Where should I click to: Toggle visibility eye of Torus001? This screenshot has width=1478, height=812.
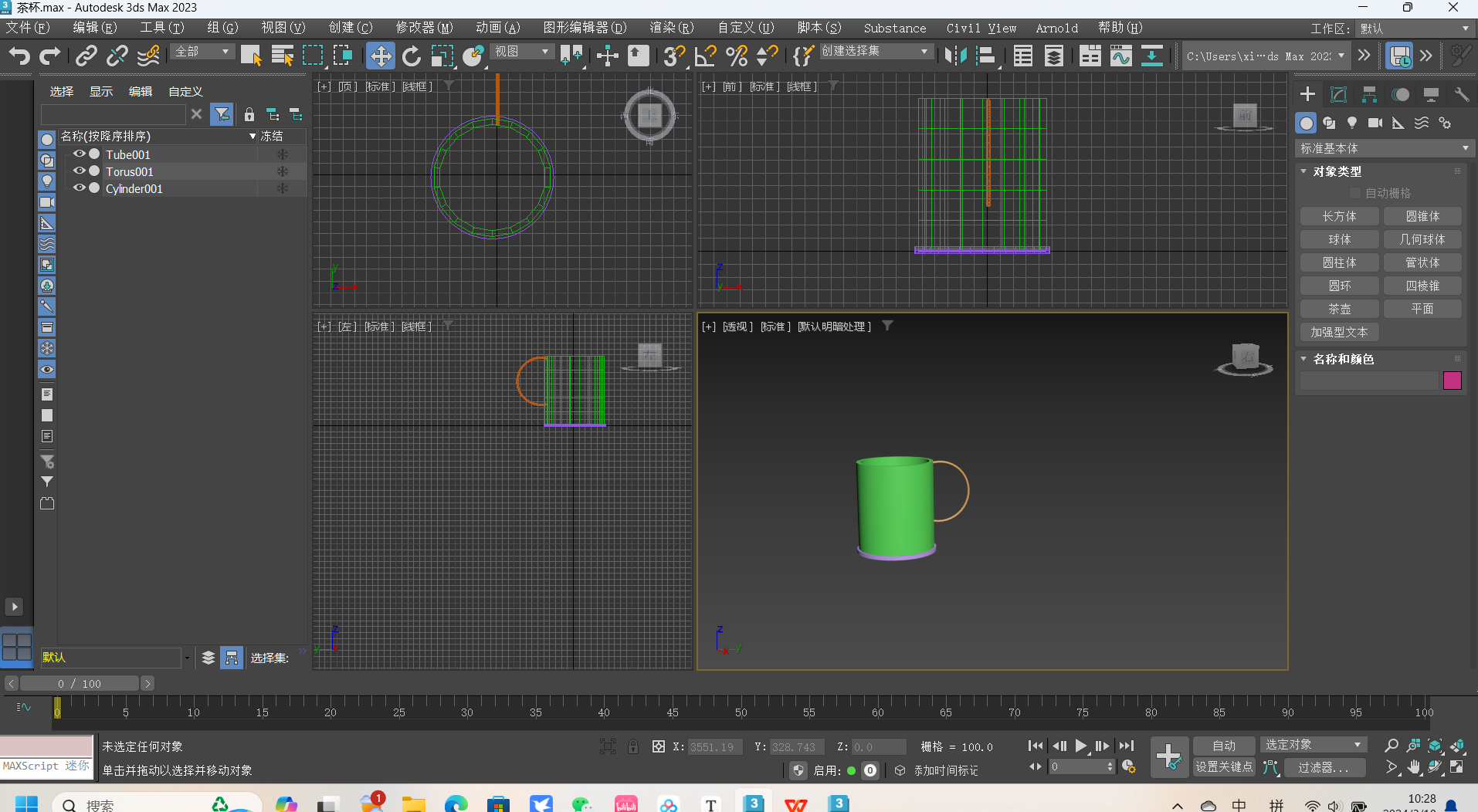pyautogui.click(x=79, y=171)
